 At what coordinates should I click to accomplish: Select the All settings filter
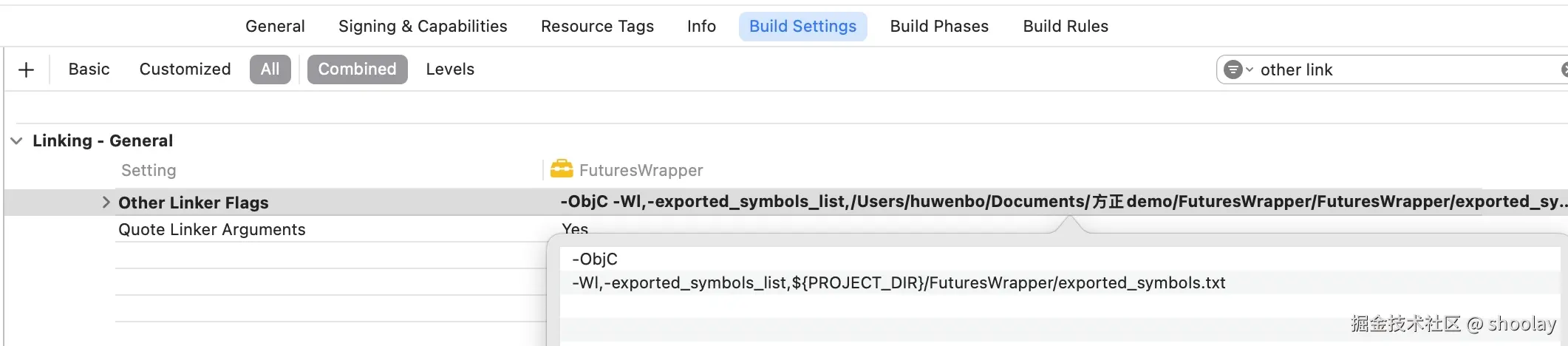click(270, 69)
